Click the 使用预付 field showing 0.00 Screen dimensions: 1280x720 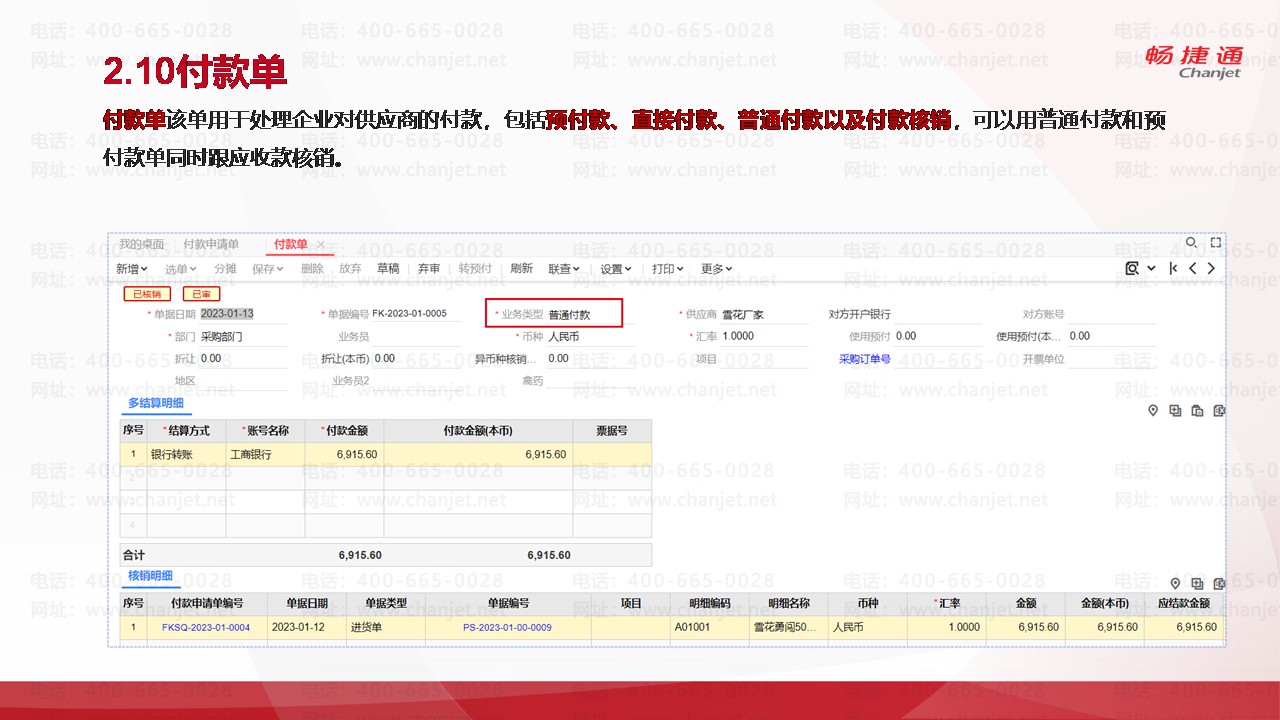938,337
